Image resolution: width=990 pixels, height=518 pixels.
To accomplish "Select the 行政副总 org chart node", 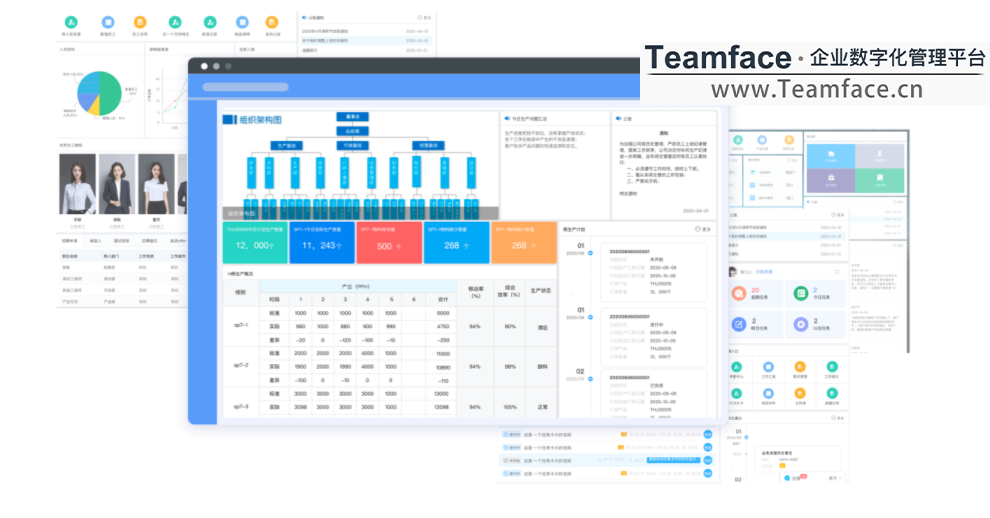I will click(x=352, y=145).
